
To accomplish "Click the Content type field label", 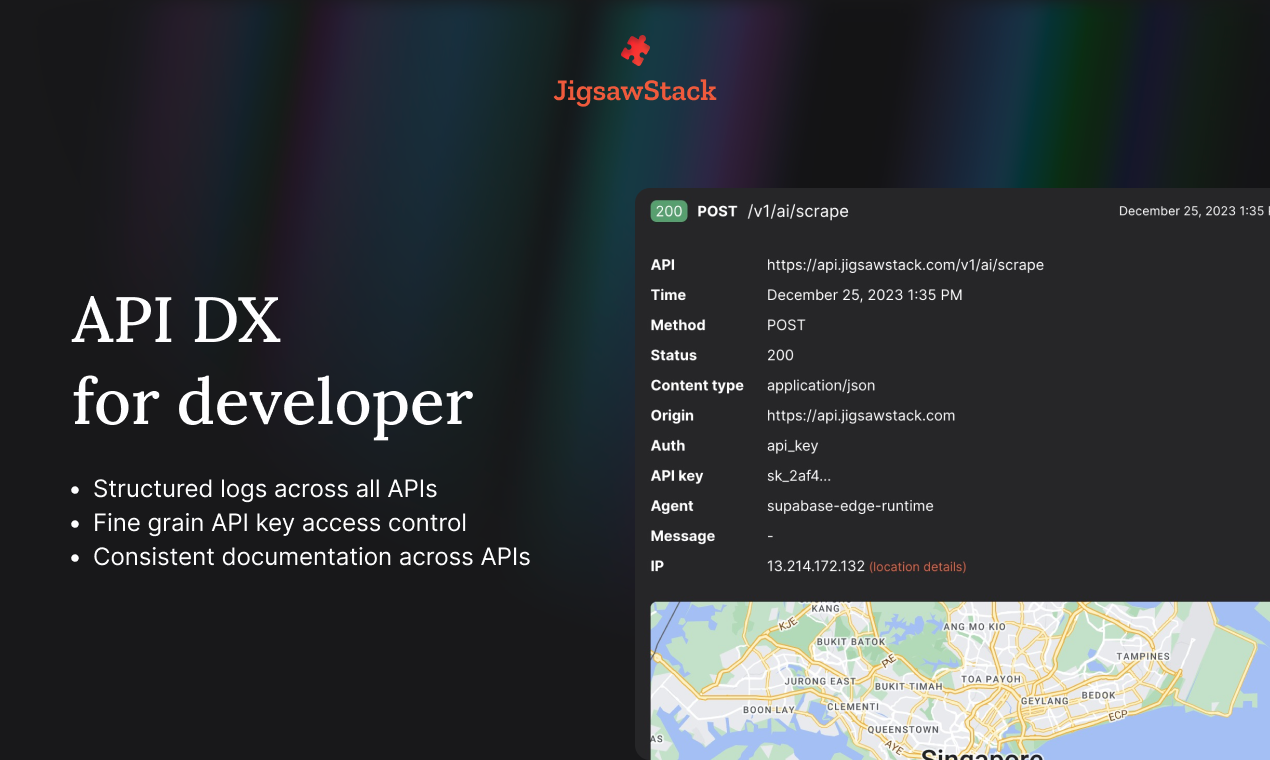I will pyautogui.click(x=697, y=386).
